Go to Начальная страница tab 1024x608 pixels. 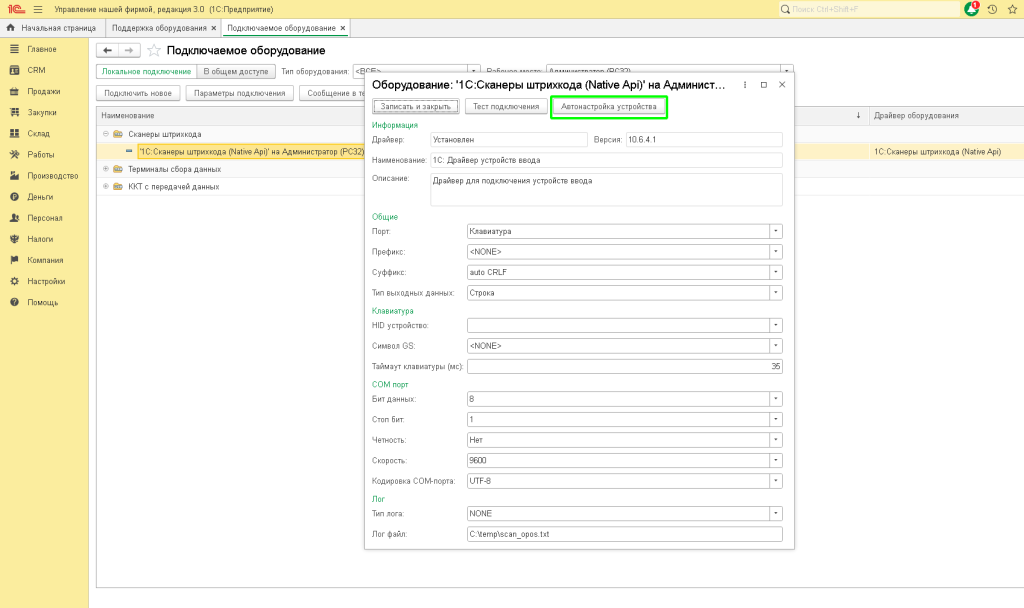tap(57, 28)
